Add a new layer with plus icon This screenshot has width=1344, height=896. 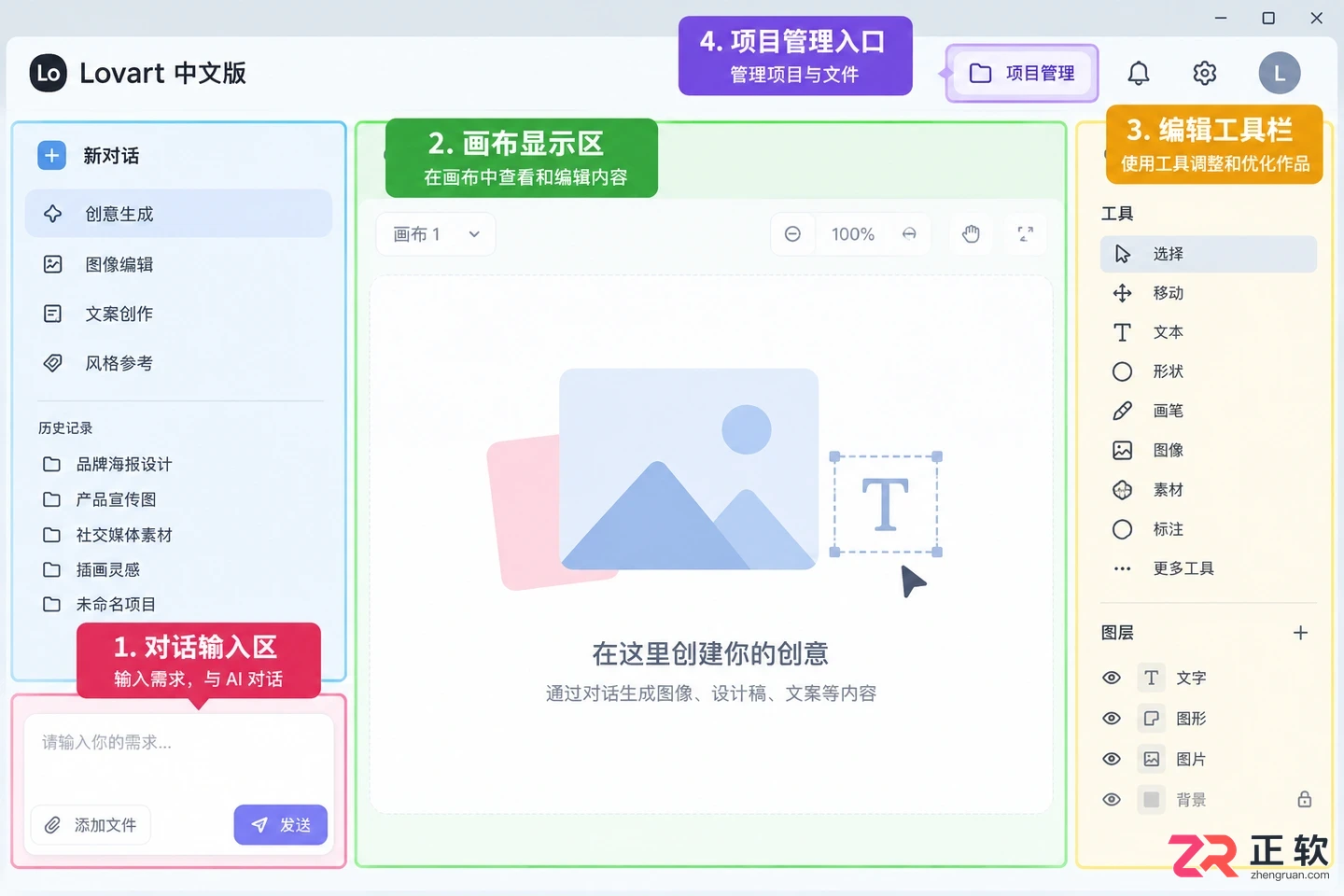tap(1300, 633)
